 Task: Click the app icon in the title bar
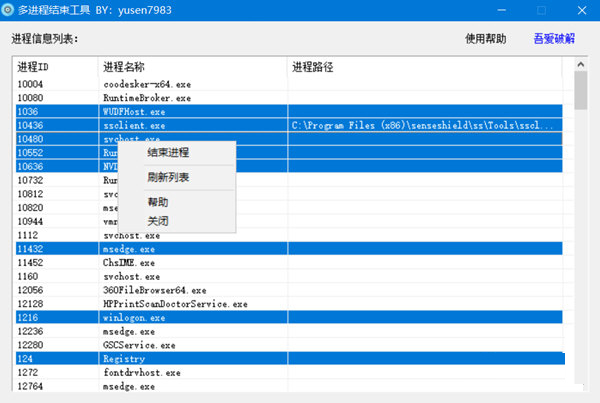click(x=10, y=10)
